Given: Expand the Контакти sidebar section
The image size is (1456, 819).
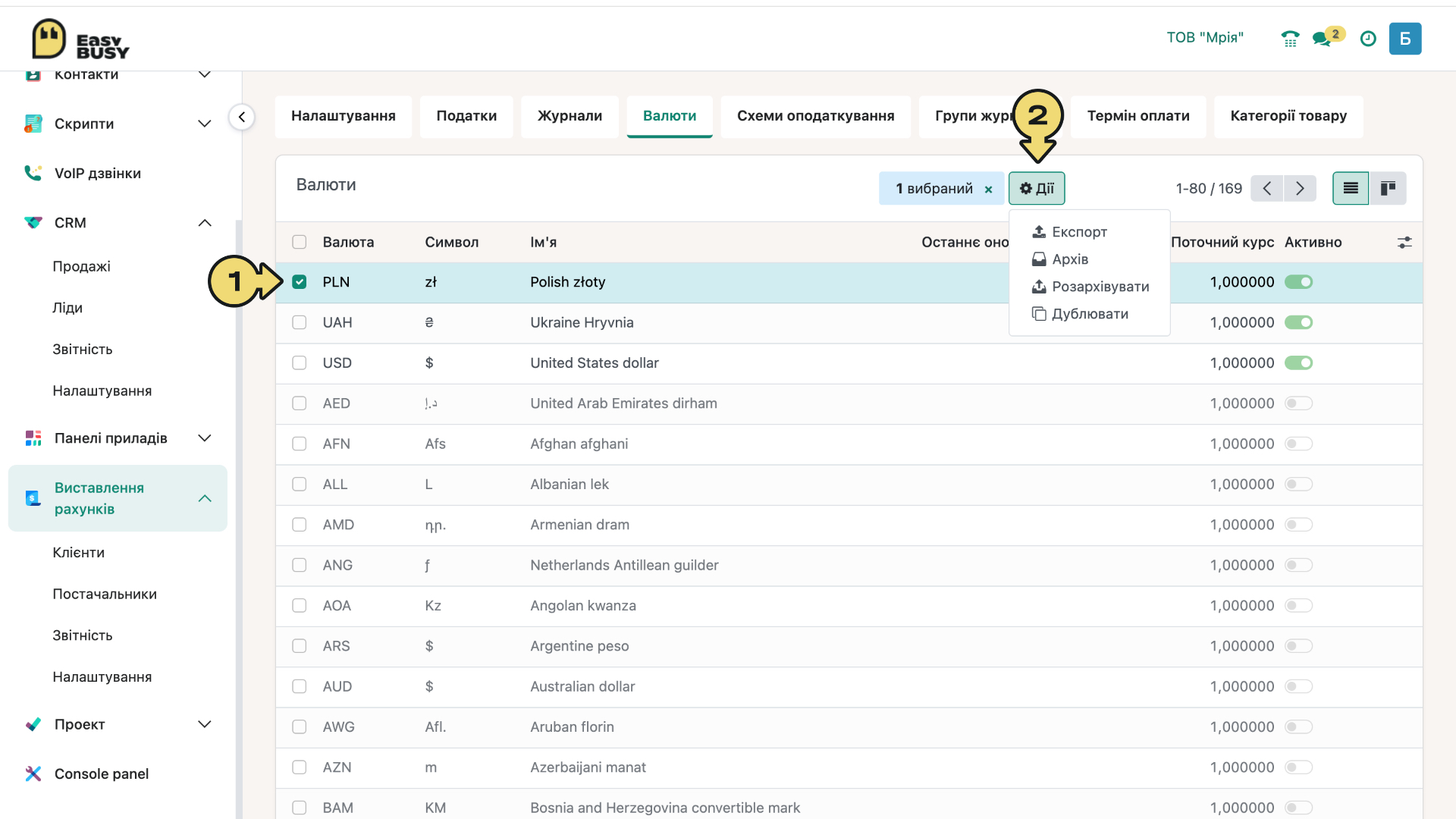Looking at the screenshot, I should click(x=204, y=74).
